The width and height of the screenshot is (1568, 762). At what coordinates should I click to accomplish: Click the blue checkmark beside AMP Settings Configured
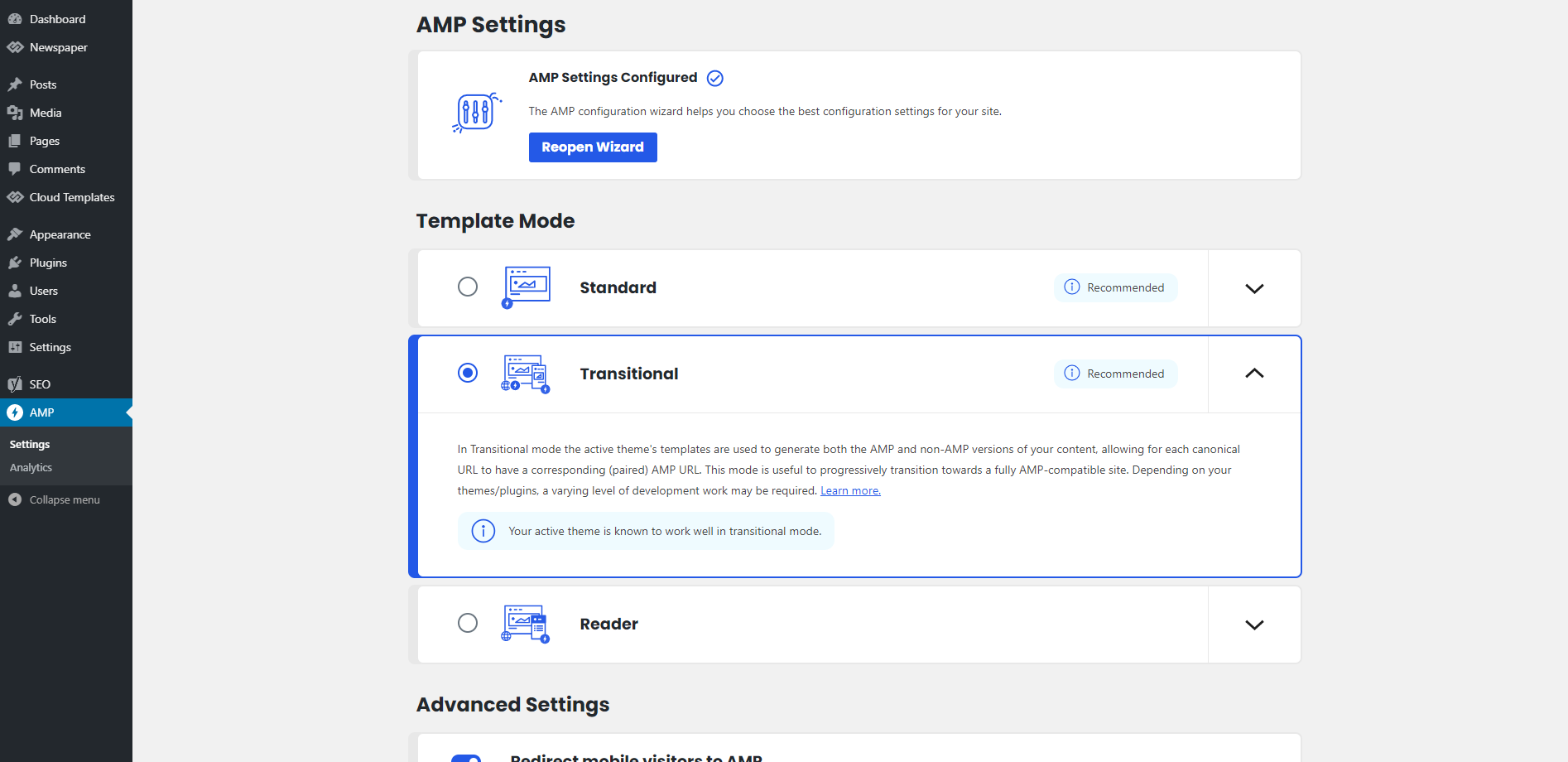tap(715, 78)
